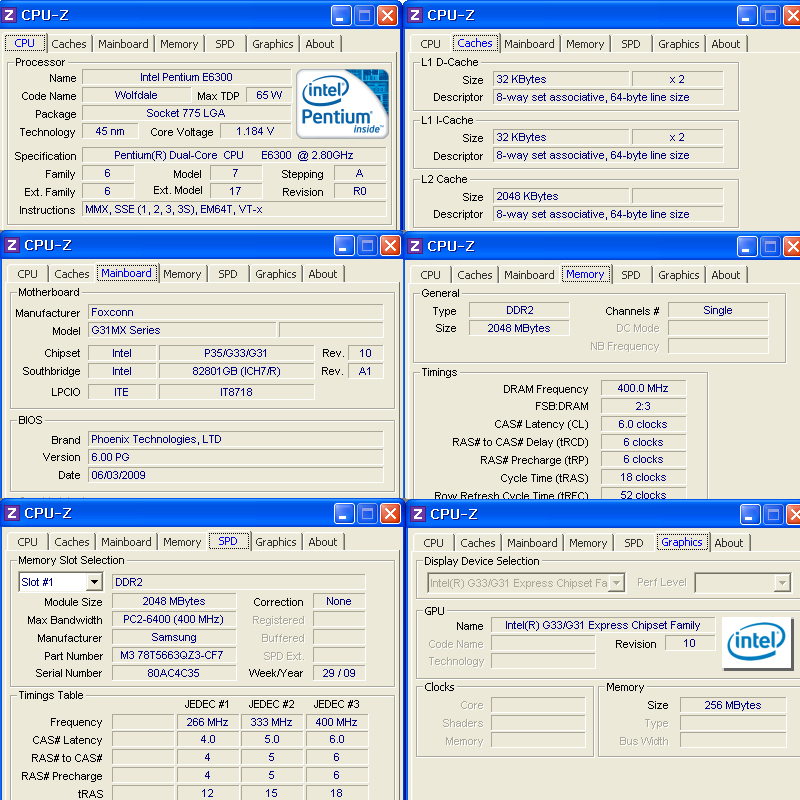Click the LPCIO value 'IT8718'
The height and width of the screenshot is (800, 800).
(236, 392)
